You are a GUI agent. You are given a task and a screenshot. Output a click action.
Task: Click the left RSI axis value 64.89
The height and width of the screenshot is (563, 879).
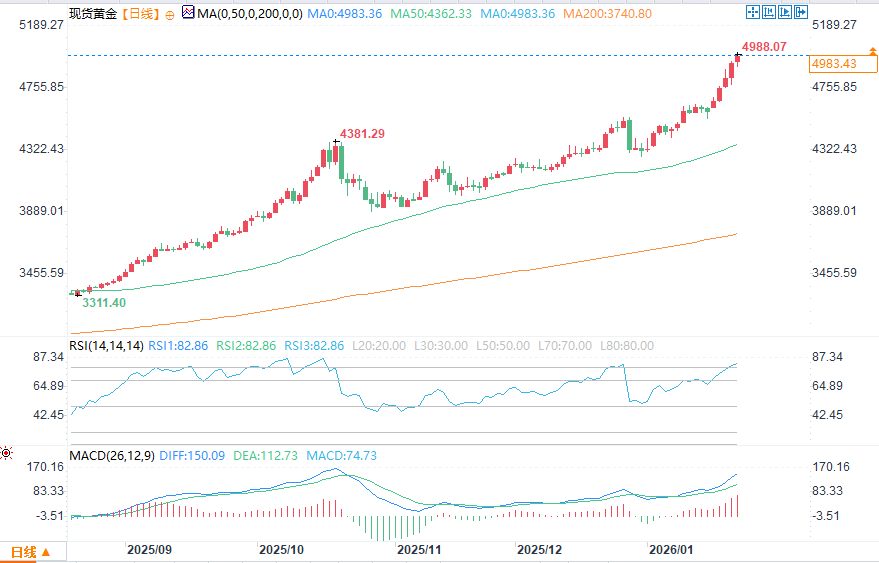49,386
